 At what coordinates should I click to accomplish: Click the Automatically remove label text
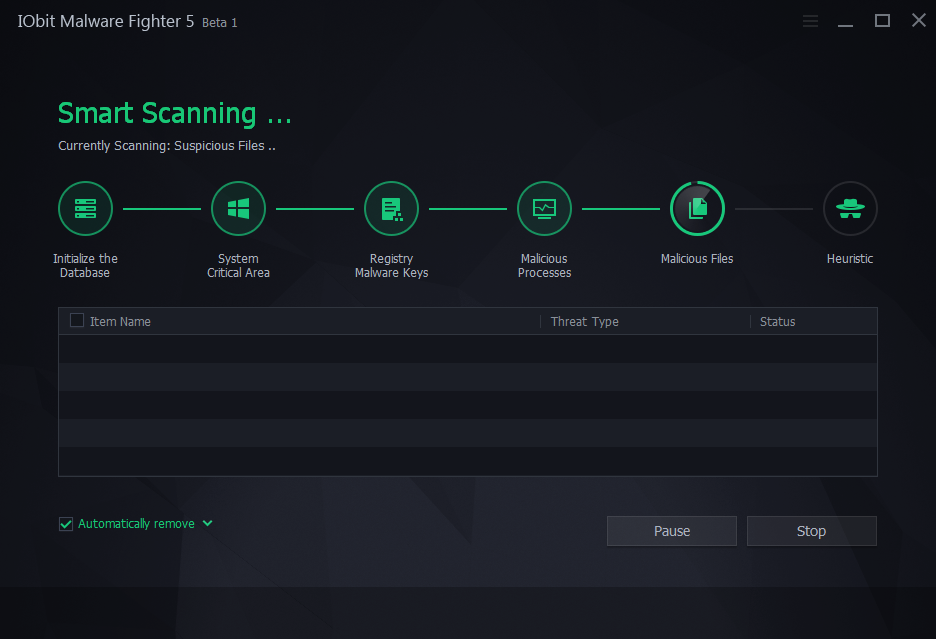pos(136,524)
